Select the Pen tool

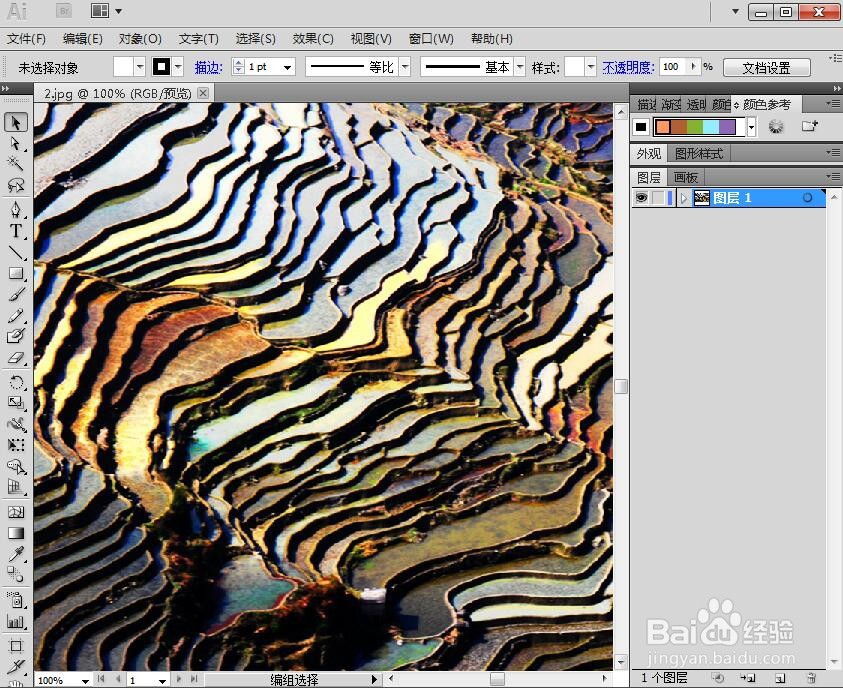16,209
